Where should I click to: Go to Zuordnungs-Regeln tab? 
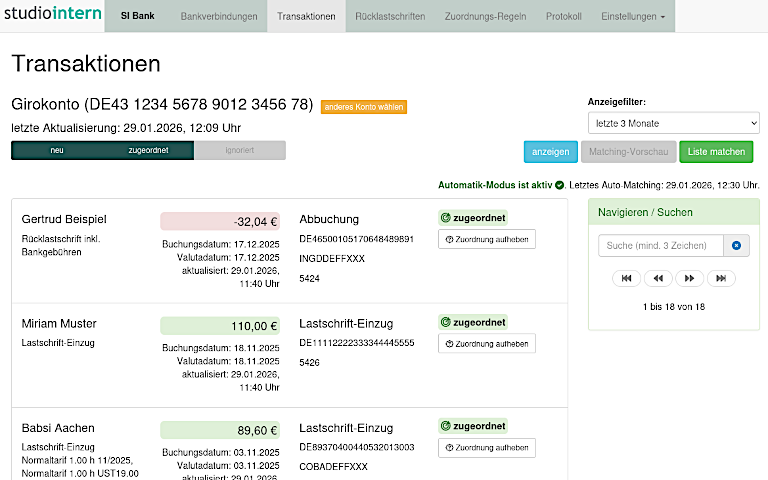point(485,16)
